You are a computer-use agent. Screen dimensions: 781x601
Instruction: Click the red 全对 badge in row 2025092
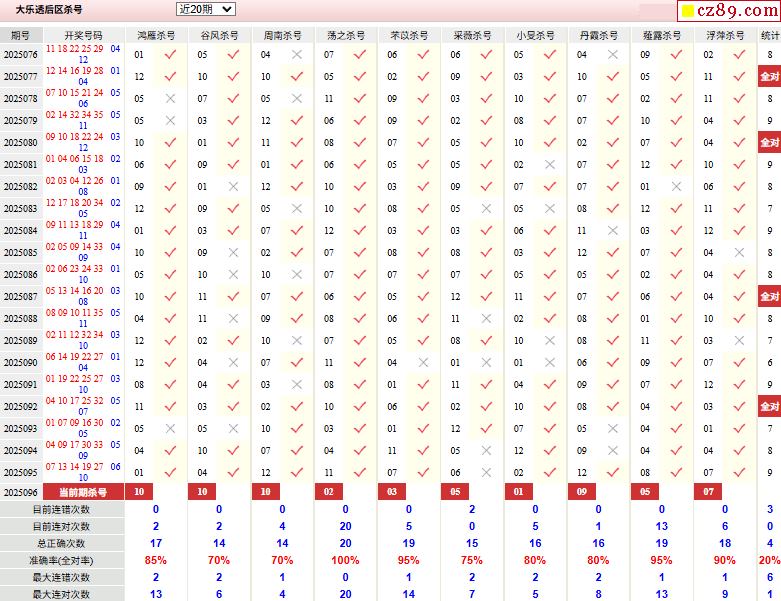770,406
